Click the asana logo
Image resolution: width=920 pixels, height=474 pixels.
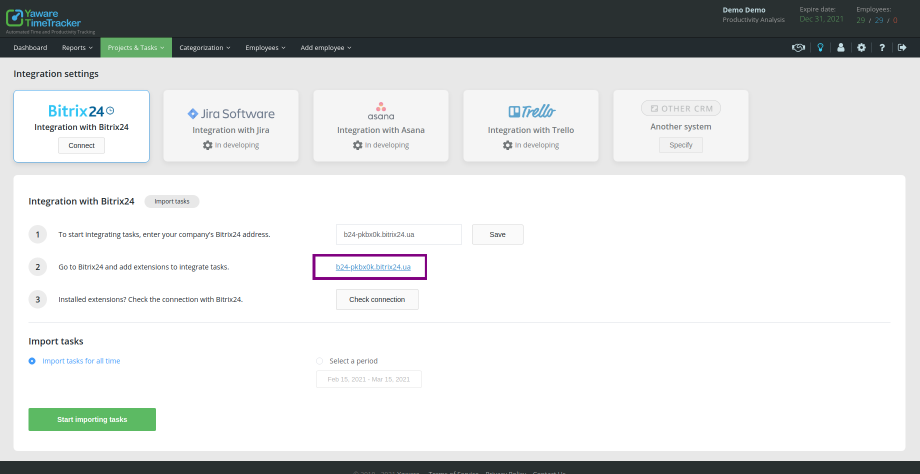(x=381, y=111)
